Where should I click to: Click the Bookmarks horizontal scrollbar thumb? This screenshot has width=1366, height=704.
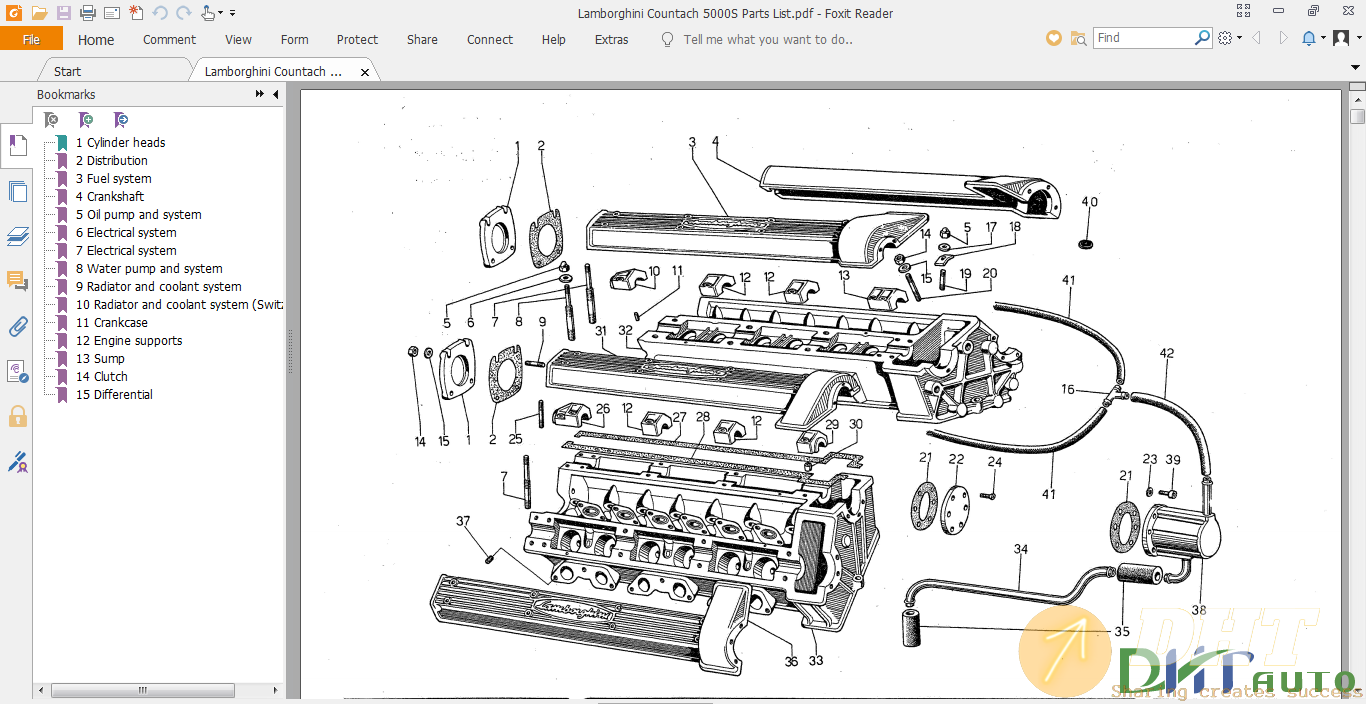143,690
